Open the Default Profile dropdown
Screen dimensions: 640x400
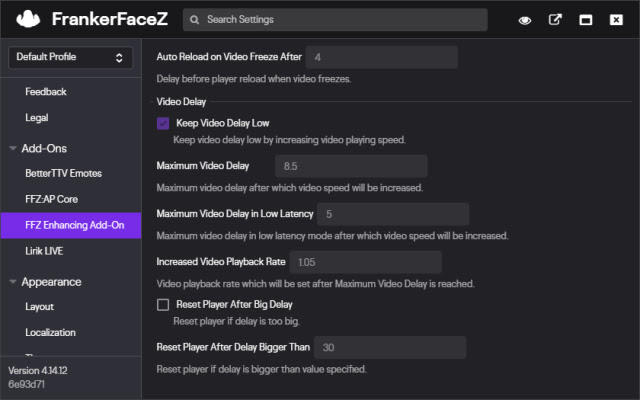tap(70, 58)
